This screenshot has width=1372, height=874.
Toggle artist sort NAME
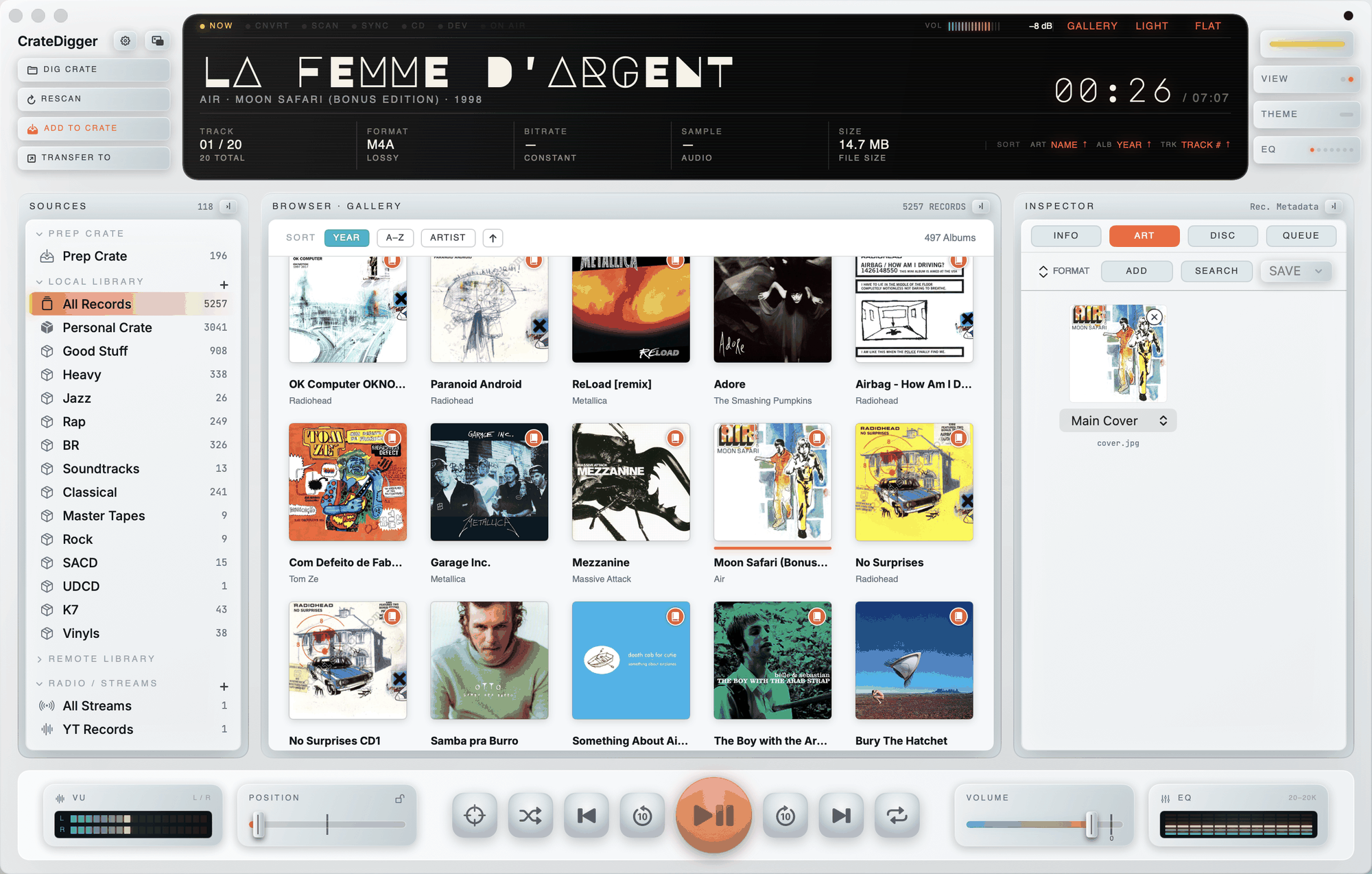[x=1069, y=145]
